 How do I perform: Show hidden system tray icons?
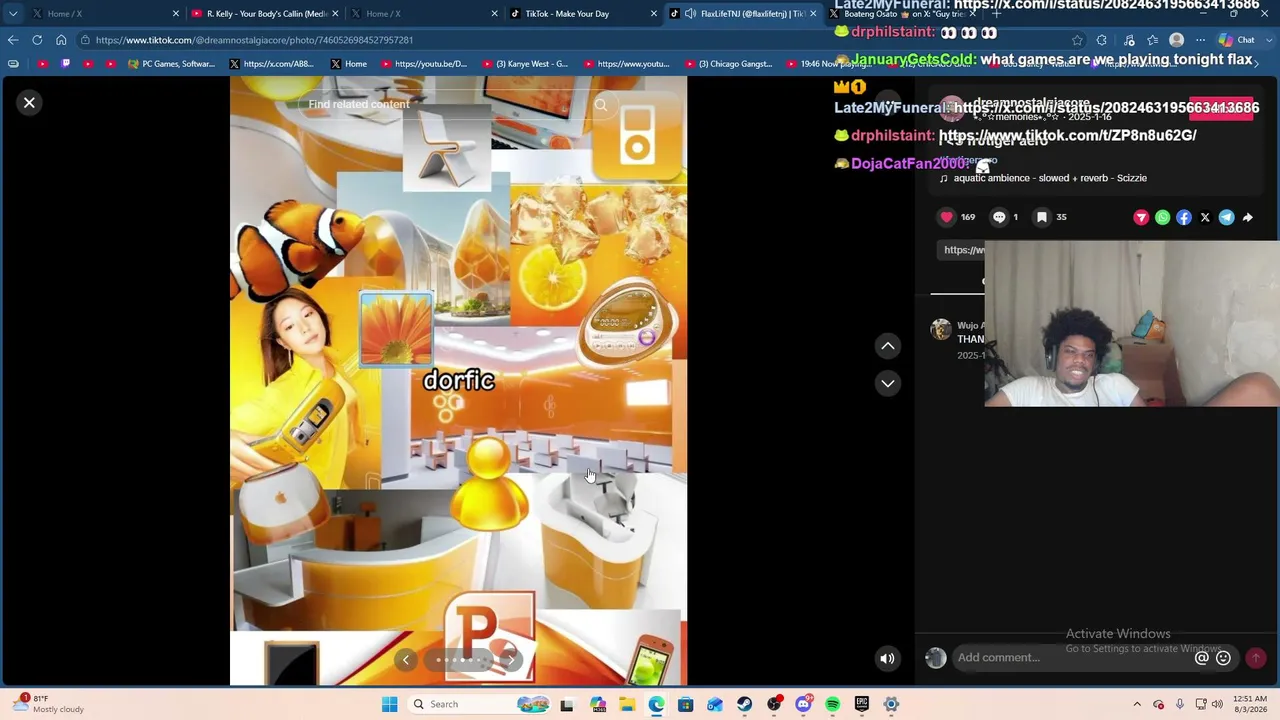(1137, 704)
